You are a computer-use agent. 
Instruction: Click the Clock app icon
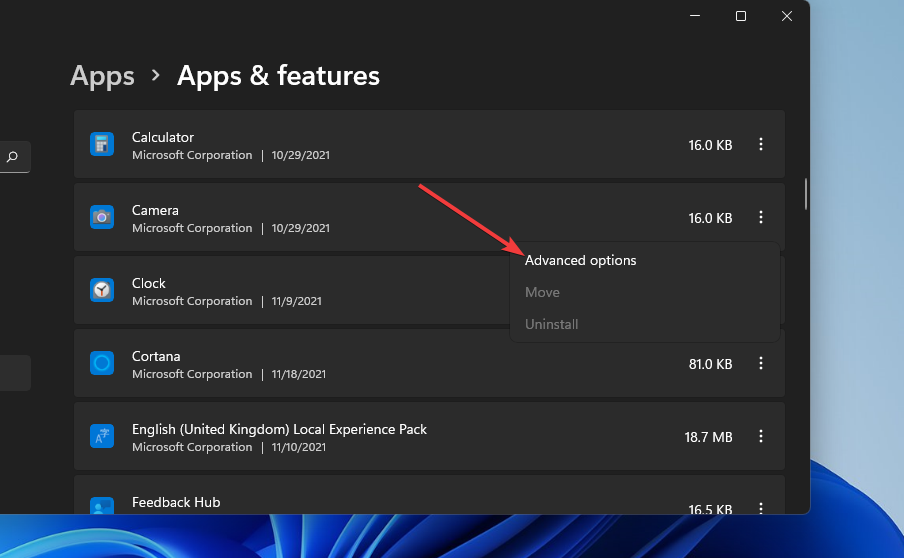(x=101, y=290)
